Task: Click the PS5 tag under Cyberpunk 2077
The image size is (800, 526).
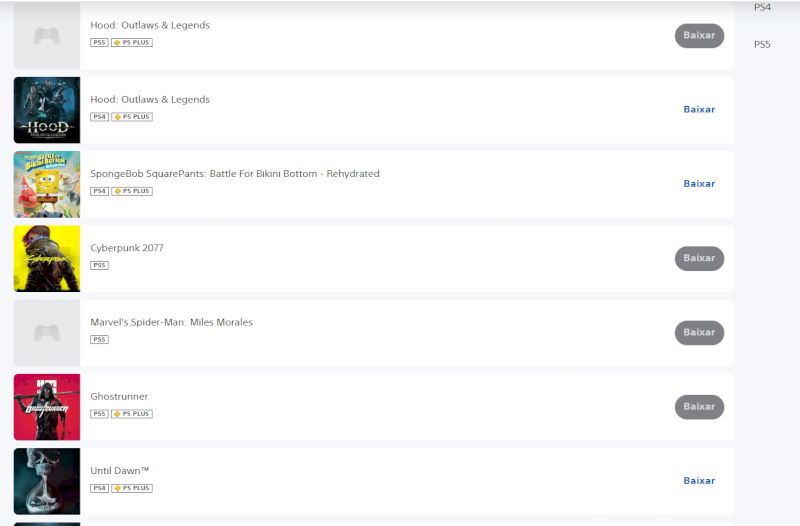Action: click(x=99, y=265)
